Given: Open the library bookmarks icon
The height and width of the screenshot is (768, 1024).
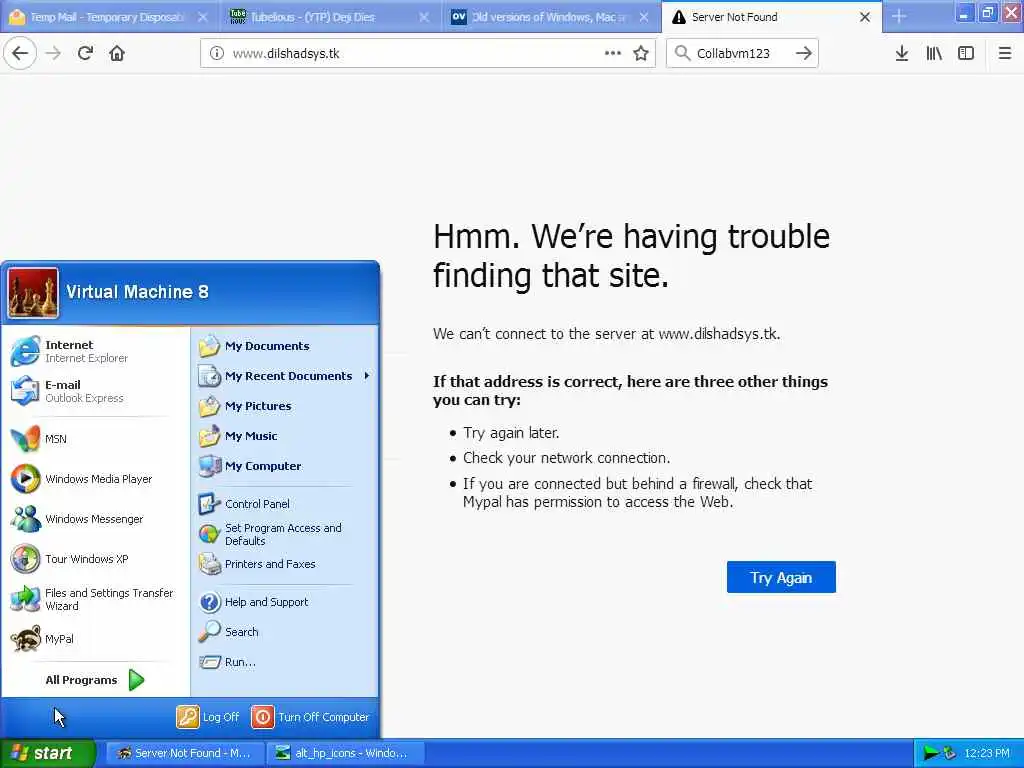Looking at the screenshot, I should click(934, 53).
